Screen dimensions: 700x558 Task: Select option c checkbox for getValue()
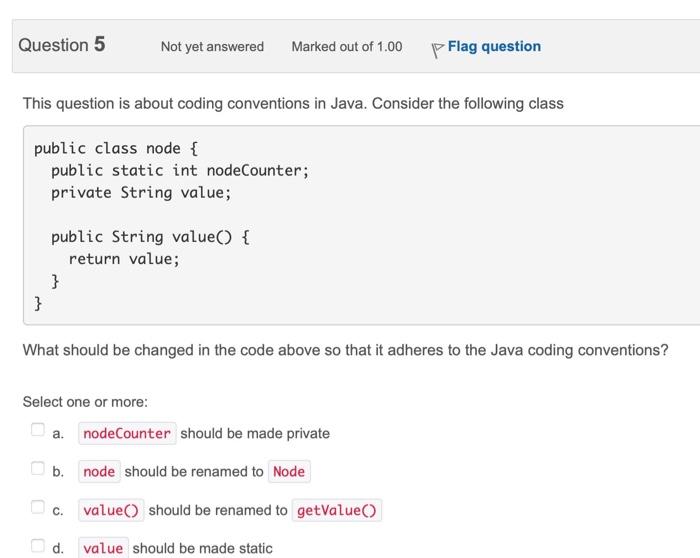(37, 509)
